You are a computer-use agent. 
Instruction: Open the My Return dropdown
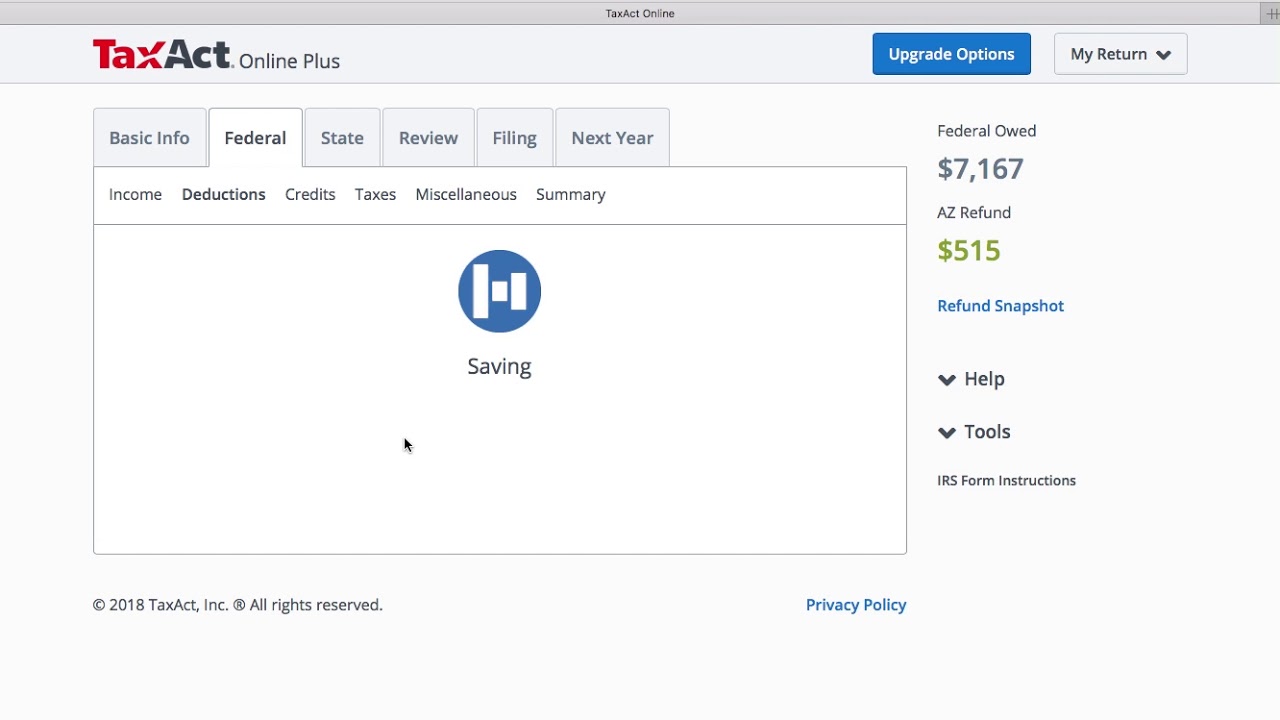1120,54
